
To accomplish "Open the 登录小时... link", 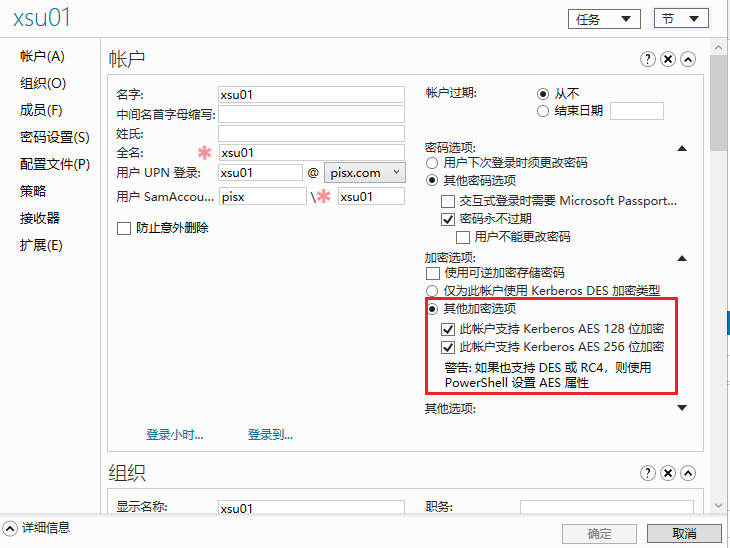I will 175,435.
